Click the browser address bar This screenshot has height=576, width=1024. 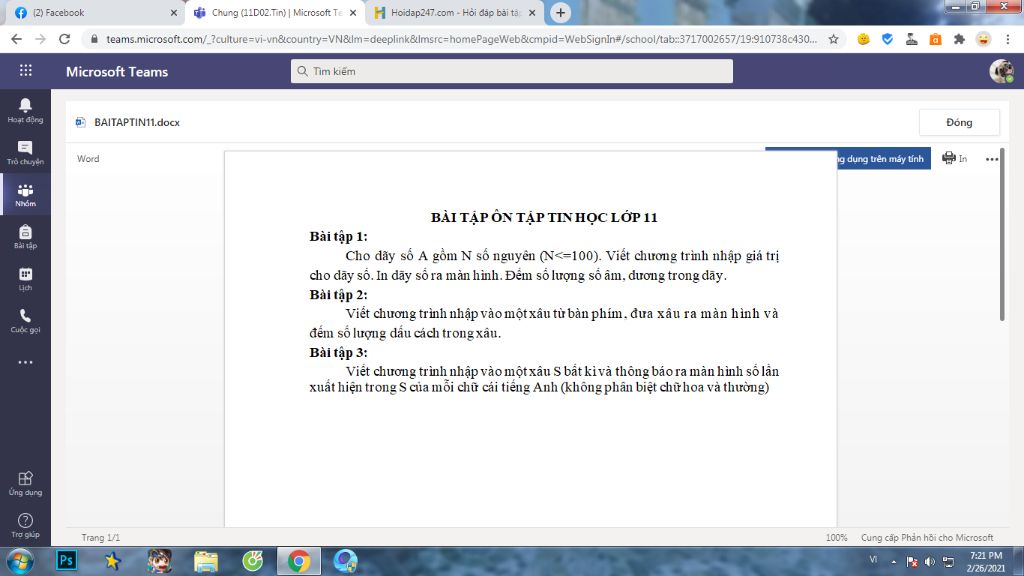coord(460,39)
